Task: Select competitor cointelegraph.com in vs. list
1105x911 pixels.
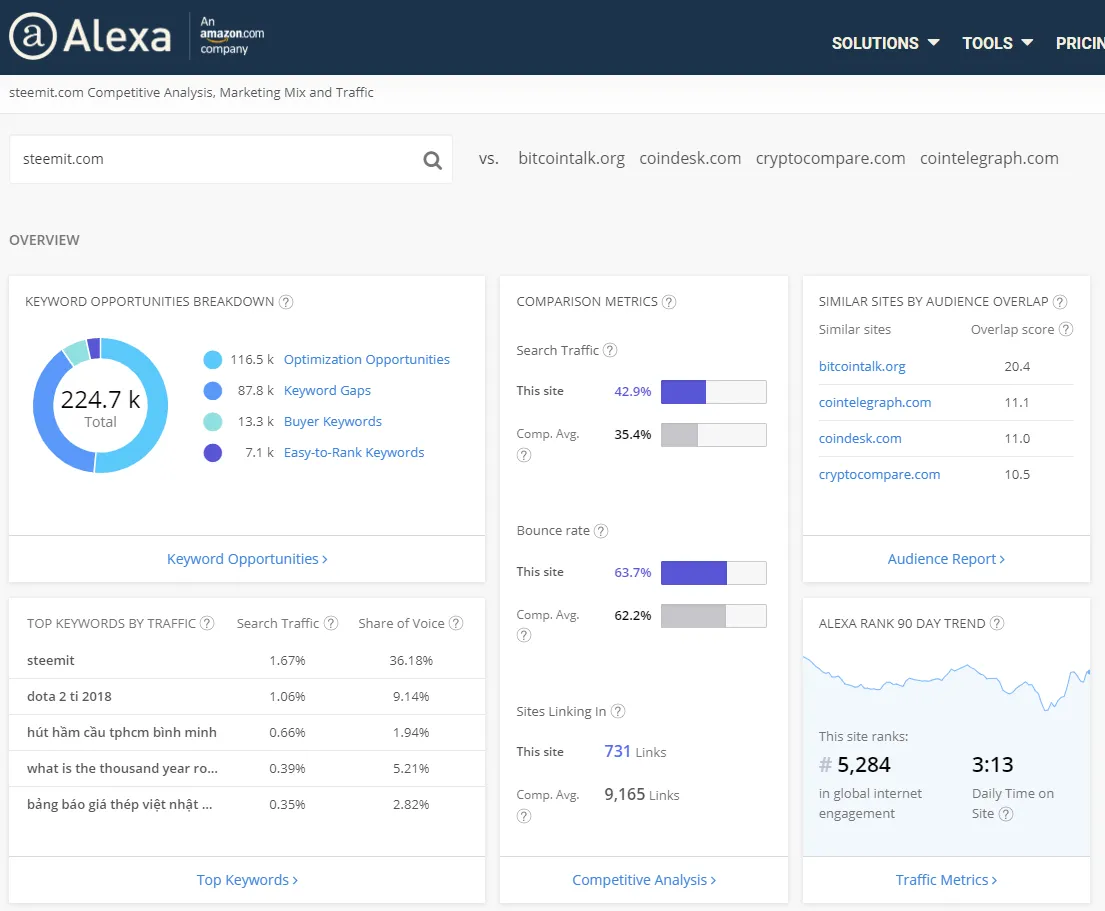Action: (x=989, y=159)
